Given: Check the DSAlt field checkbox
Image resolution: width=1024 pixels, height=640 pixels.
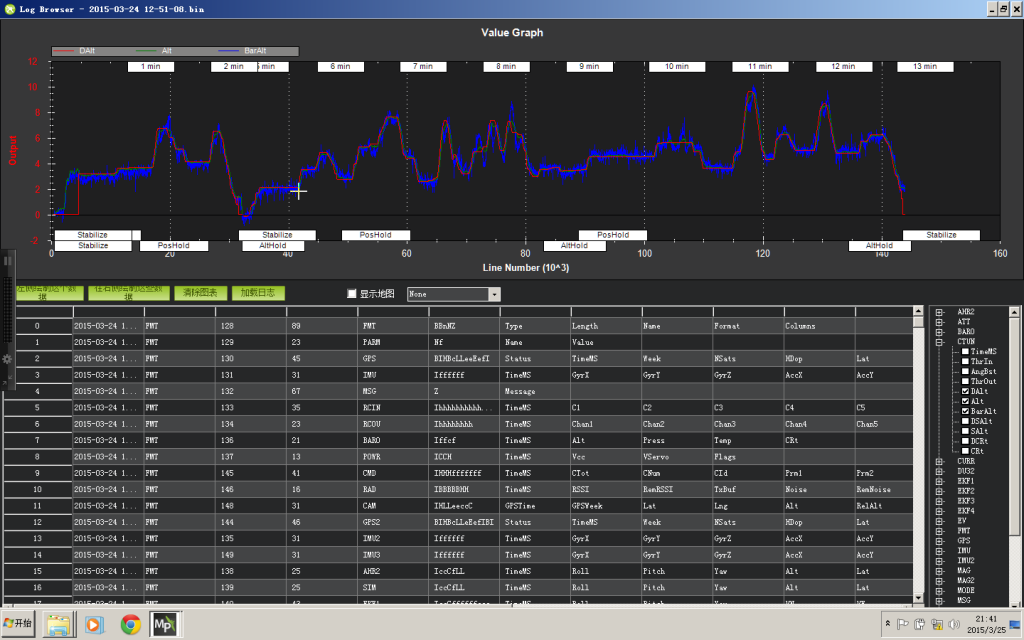Looking at the screenshot, I should point(965,421).
